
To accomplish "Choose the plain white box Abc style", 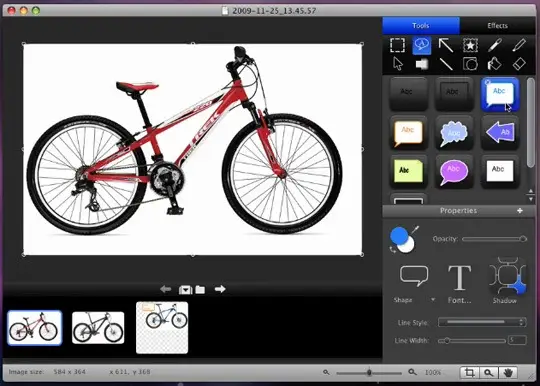I will point(500,171).
